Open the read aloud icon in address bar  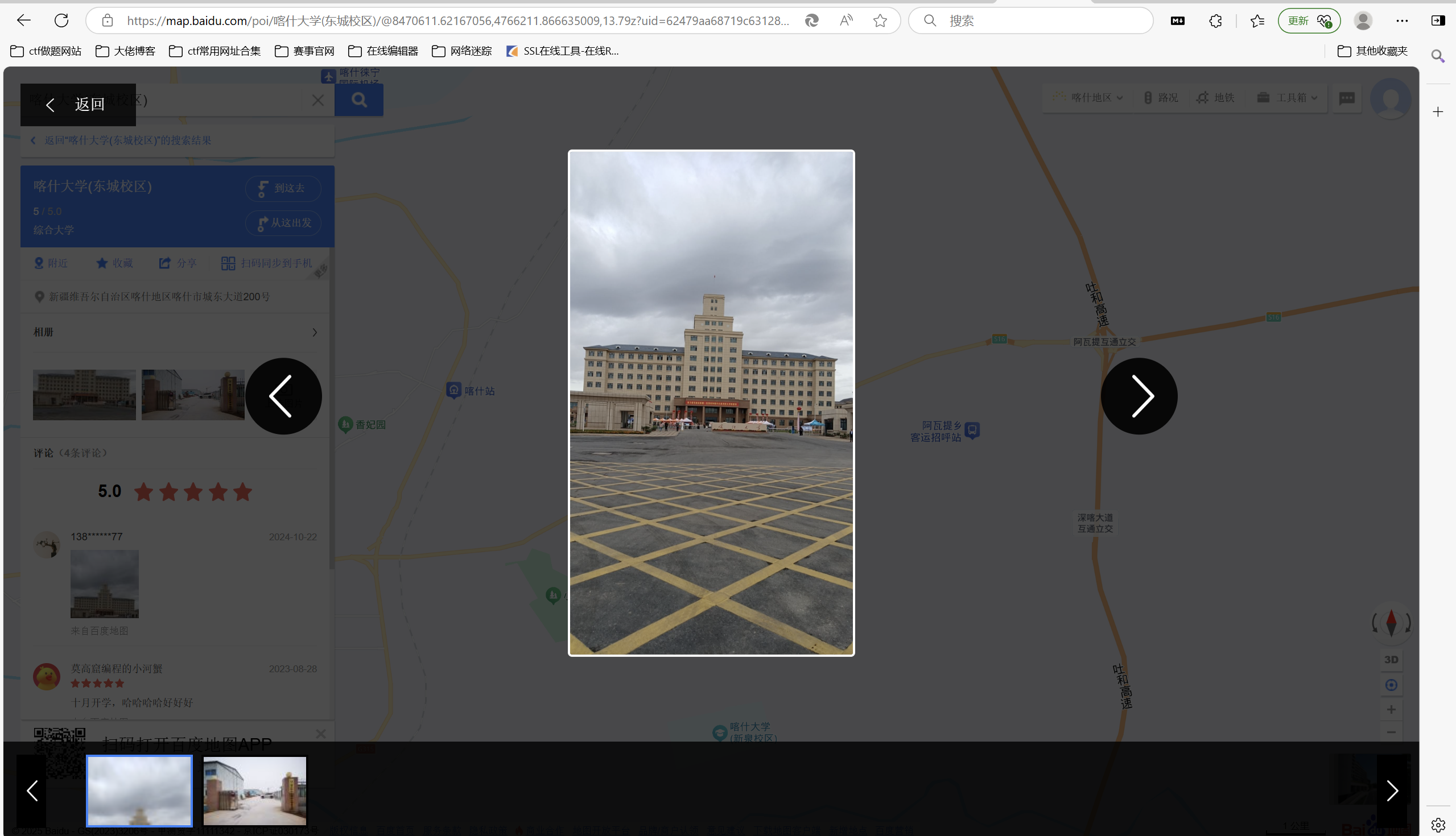(x=846, y=20)
